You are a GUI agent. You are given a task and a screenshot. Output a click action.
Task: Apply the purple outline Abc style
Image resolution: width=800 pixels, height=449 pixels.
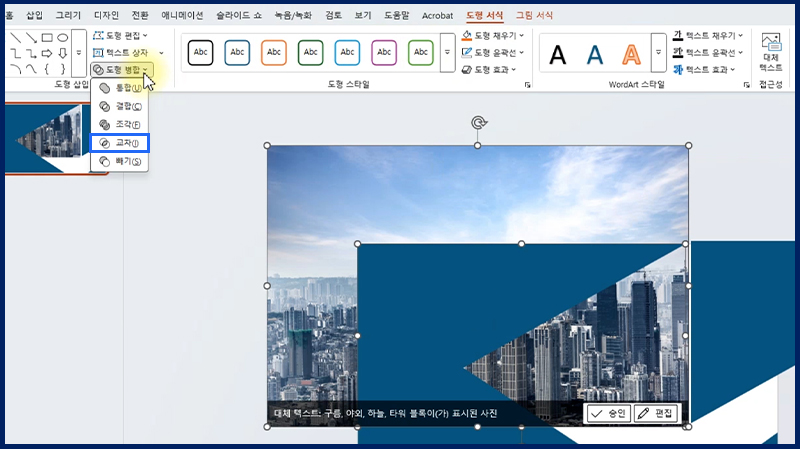pos(384,53)
